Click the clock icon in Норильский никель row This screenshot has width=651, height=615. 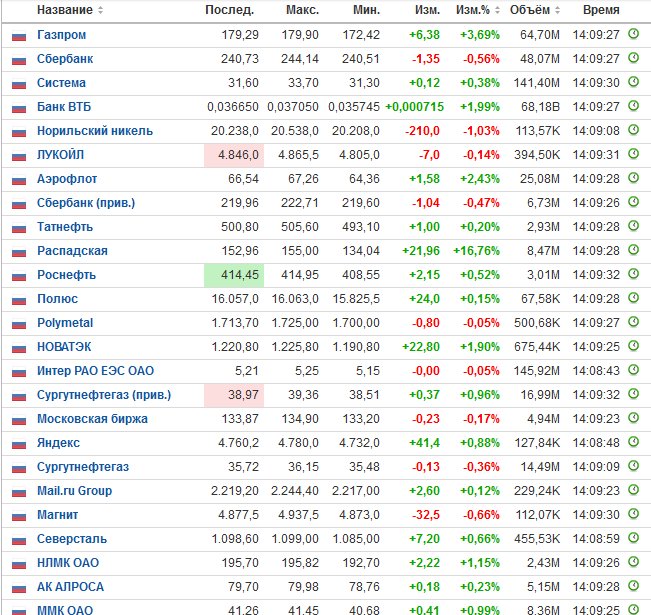pyautogui.click(x=634, y=130)
